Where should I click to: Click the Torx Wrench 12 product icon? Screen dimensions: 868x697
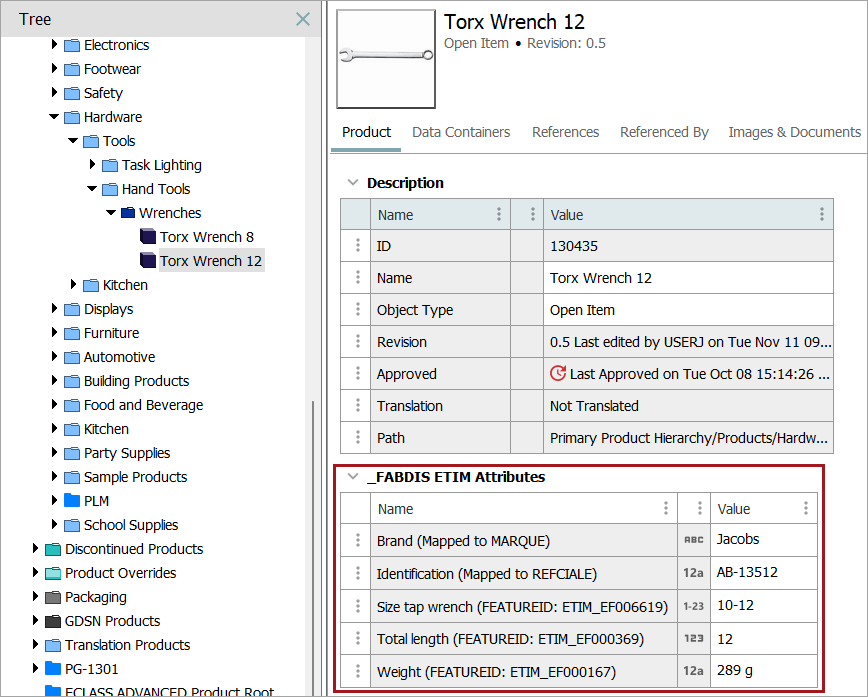pos(148,260)
